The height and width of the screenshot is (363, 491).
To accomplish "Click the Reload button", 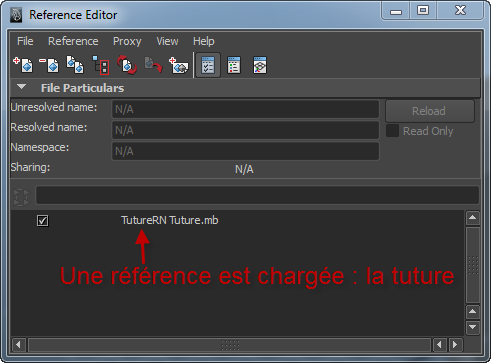I will click(430, 111).
